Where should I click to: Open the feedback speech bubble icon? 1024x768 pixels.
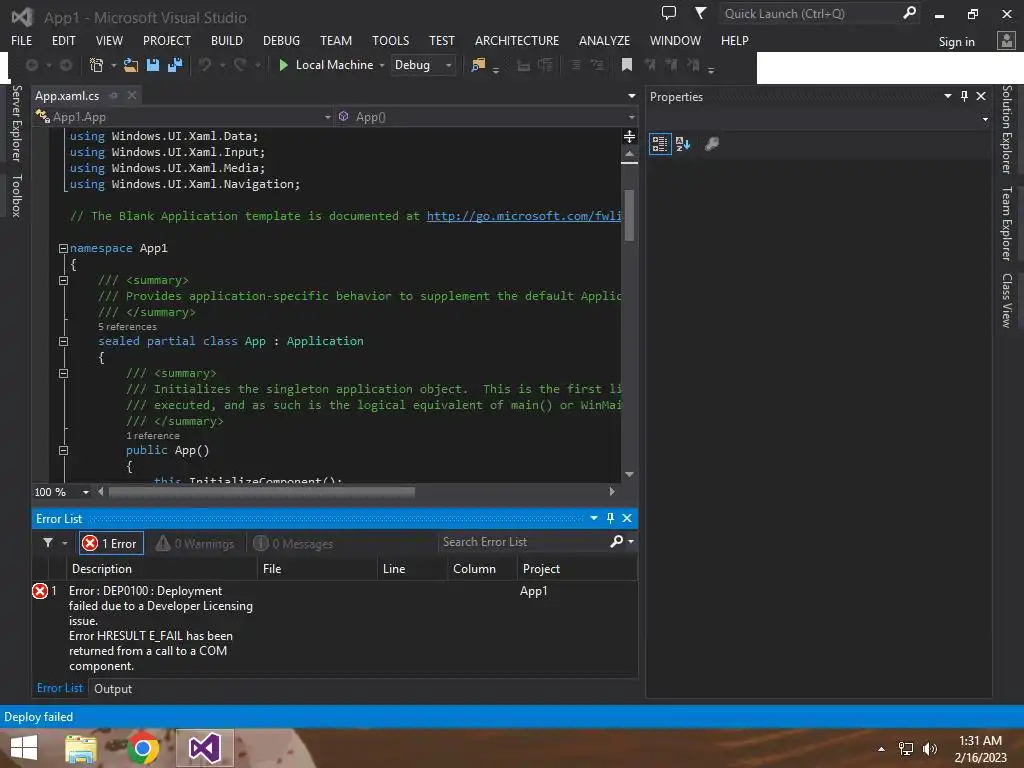[x=669, y=13]
